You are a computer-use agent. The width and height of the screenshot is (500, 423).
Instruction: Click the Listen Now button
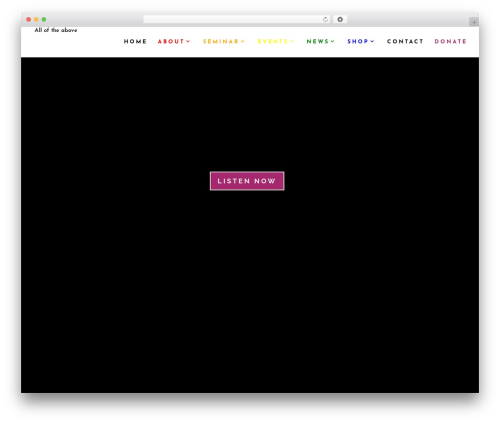pos(247,181)
